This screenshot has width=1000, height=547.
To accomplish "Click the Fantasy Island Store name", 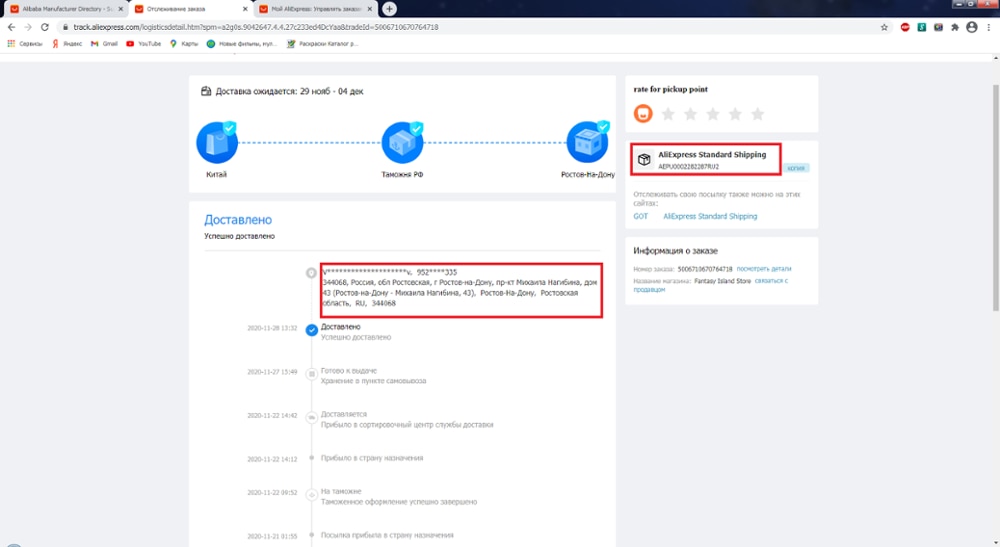I will (x=723, y=281).
